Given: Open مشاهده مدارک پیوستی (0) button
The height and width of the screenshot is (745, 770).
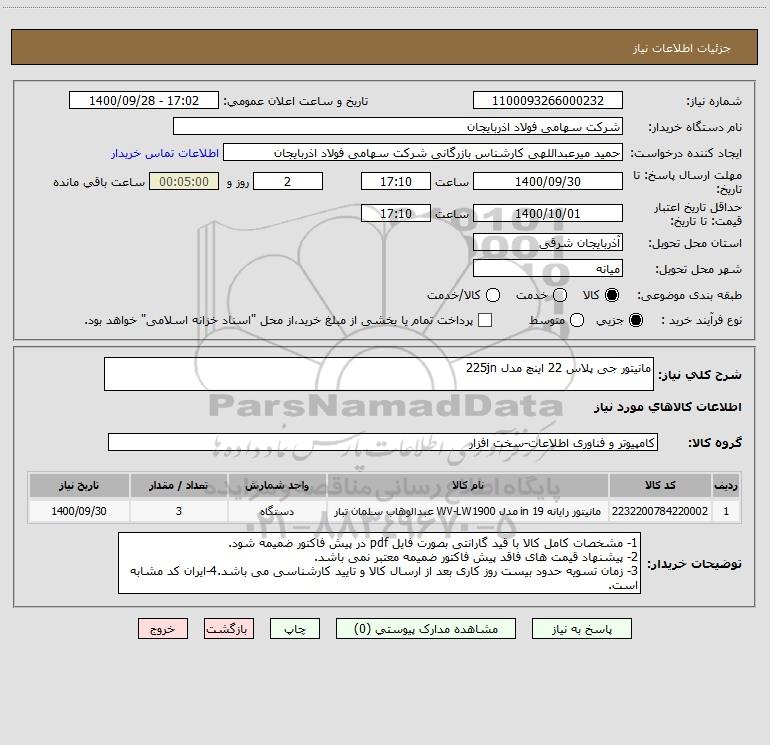Looking at the screenshot, I should (x=426, y=629).
